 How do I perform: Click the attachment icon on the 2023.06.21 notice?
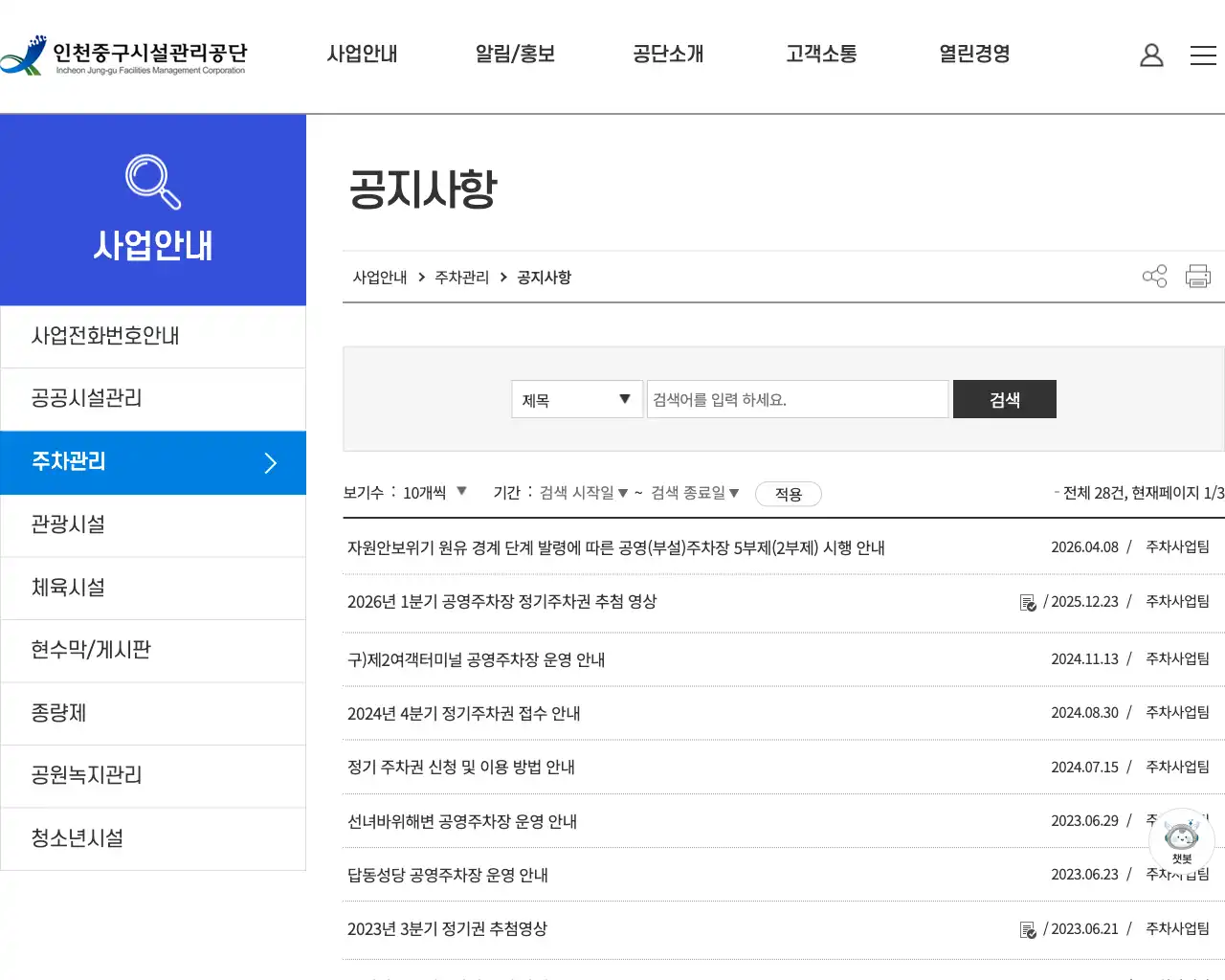1027,929
